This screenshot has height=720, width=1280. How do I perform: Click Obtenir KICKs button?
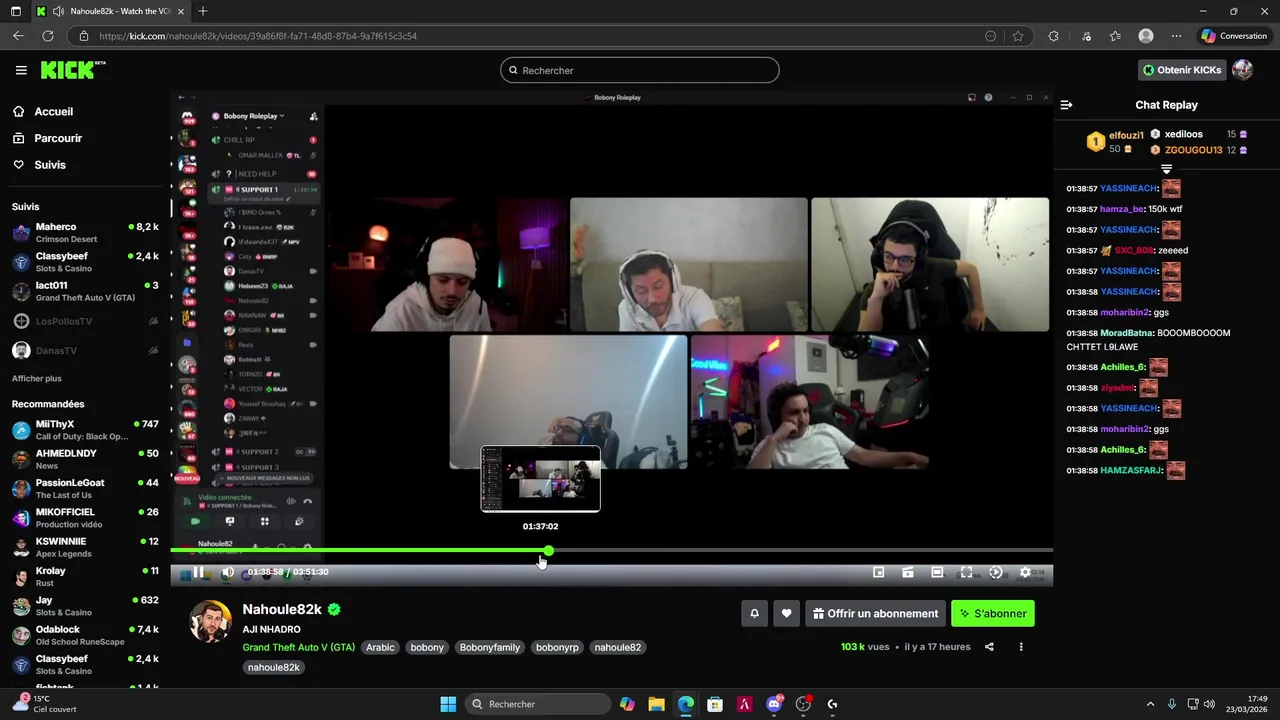(1182, 70)
